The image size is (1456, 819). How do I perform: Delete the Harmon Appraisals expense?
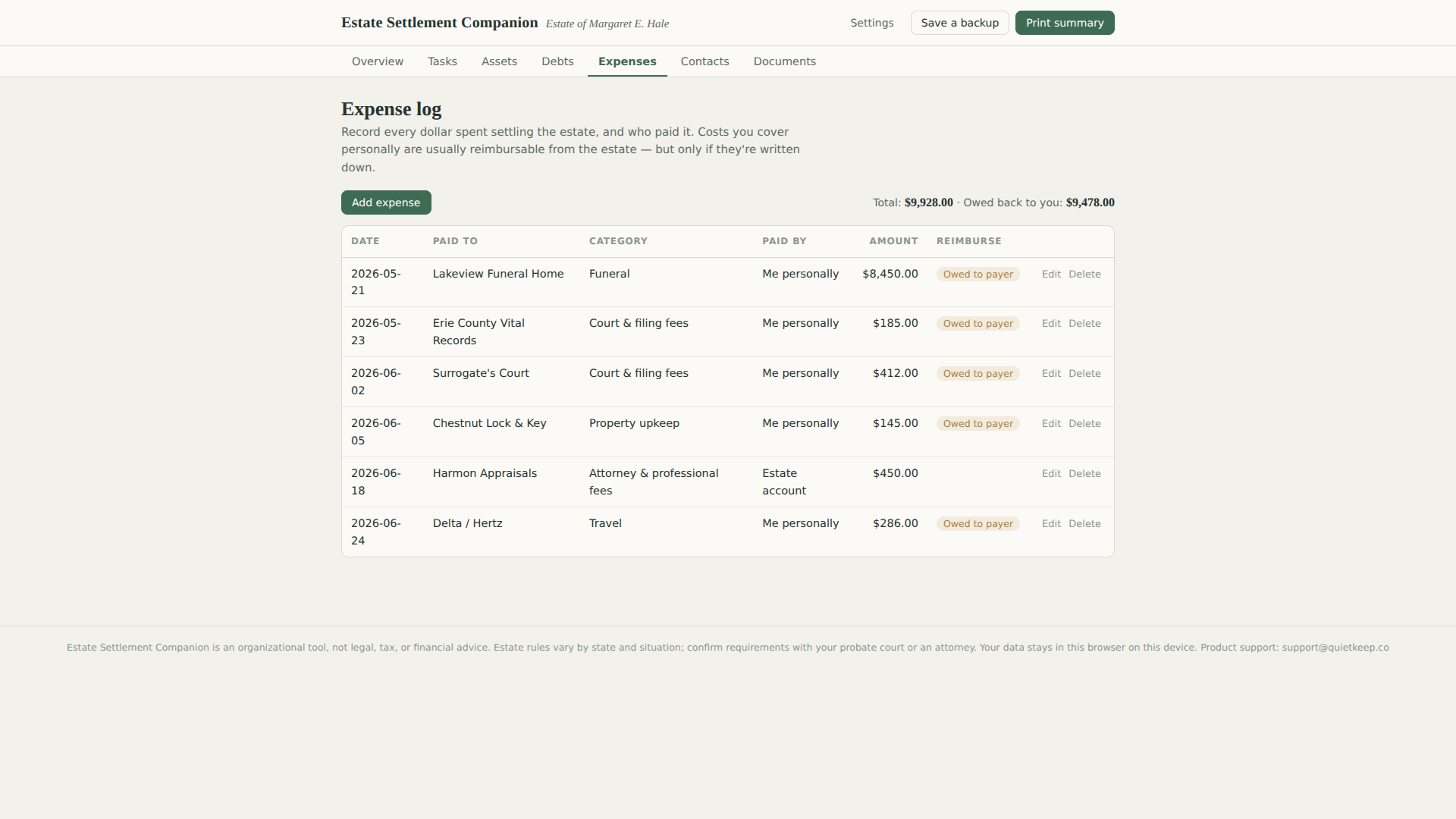click(x=1084, y=474)
